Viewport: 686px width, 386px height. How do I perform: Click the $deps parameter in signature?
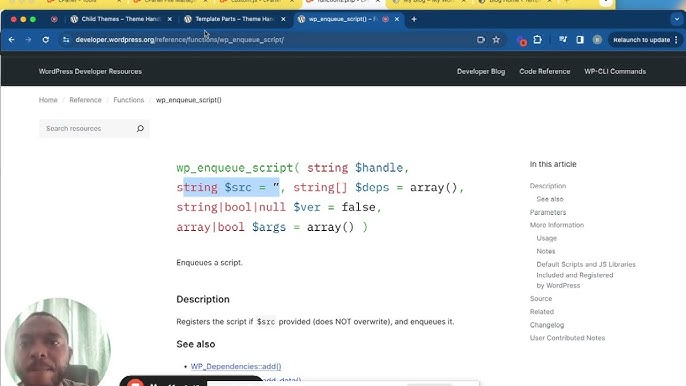[372, 187]
